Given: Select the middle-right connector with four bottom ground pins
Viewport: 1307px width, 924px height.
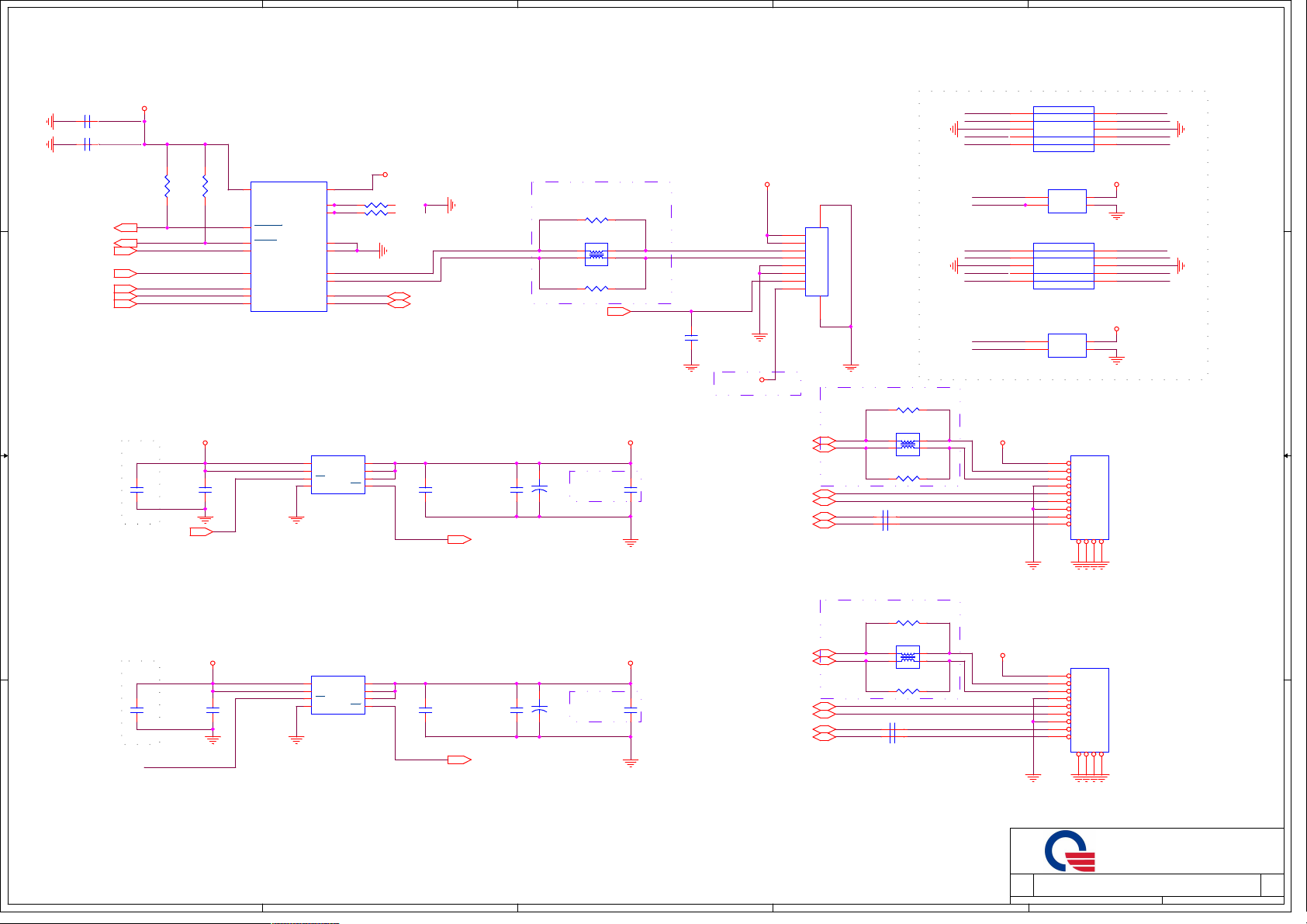Looking at the screenshot, I should click(x=1090, y=497).
